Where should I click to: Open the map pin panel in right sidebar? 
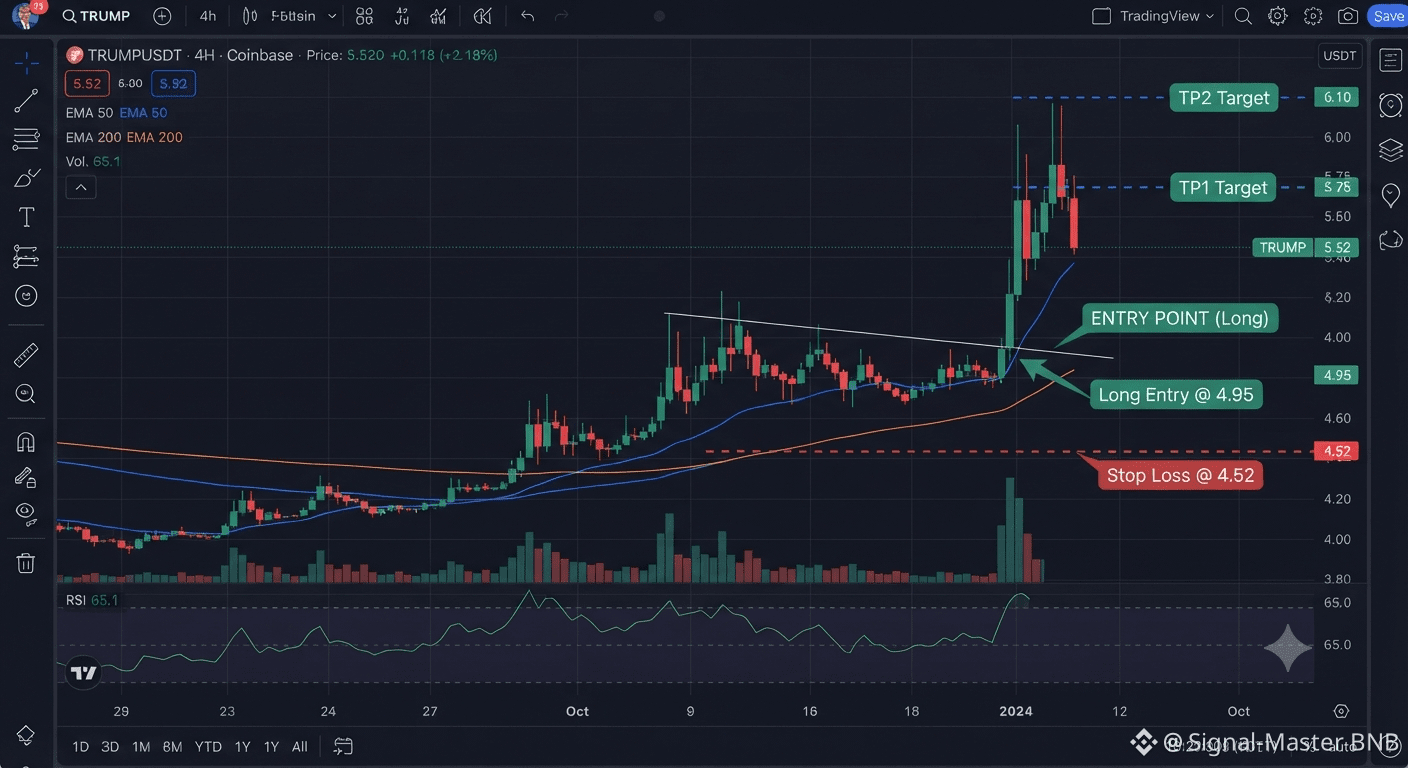(x=1390, y=195)
